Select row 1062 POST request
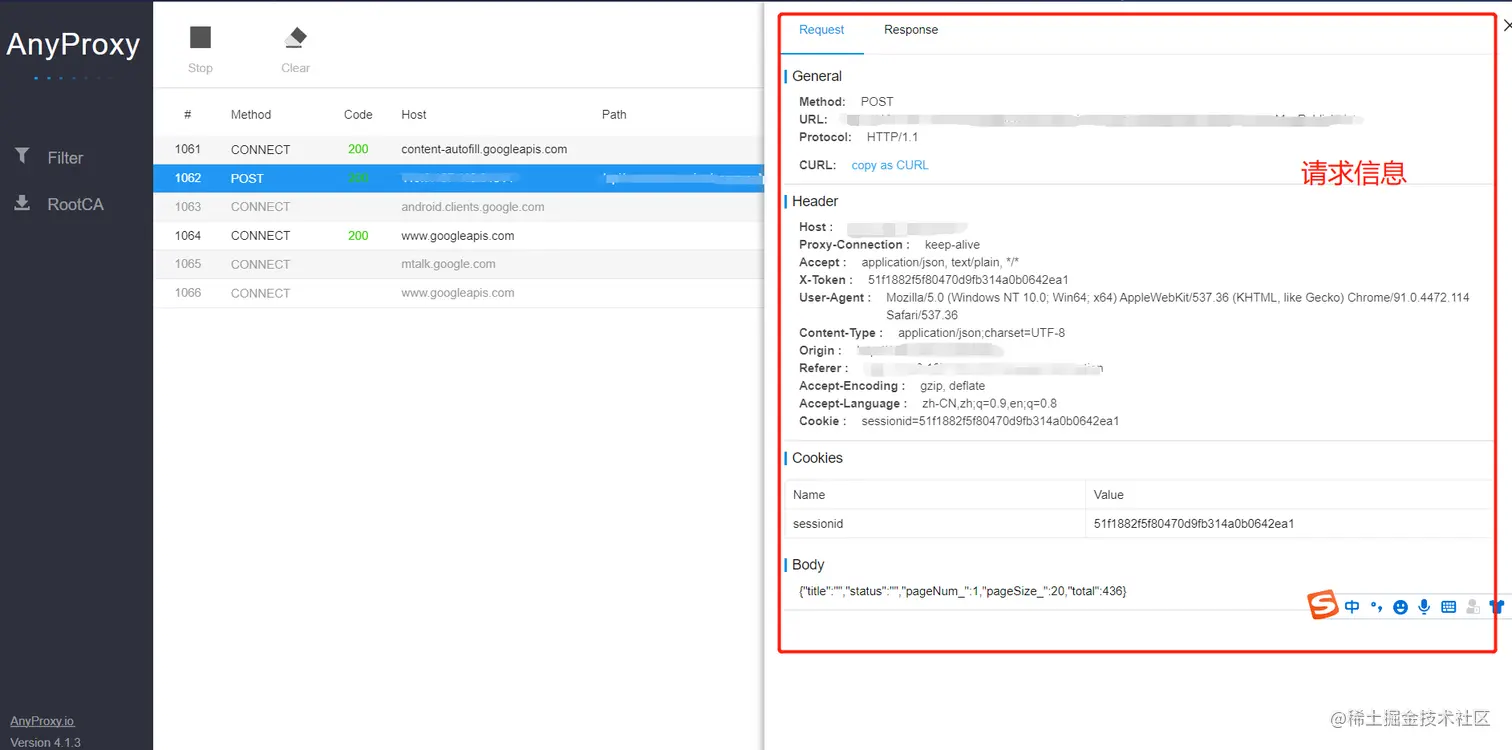1512x750 pixels. (x=458, y=178)
